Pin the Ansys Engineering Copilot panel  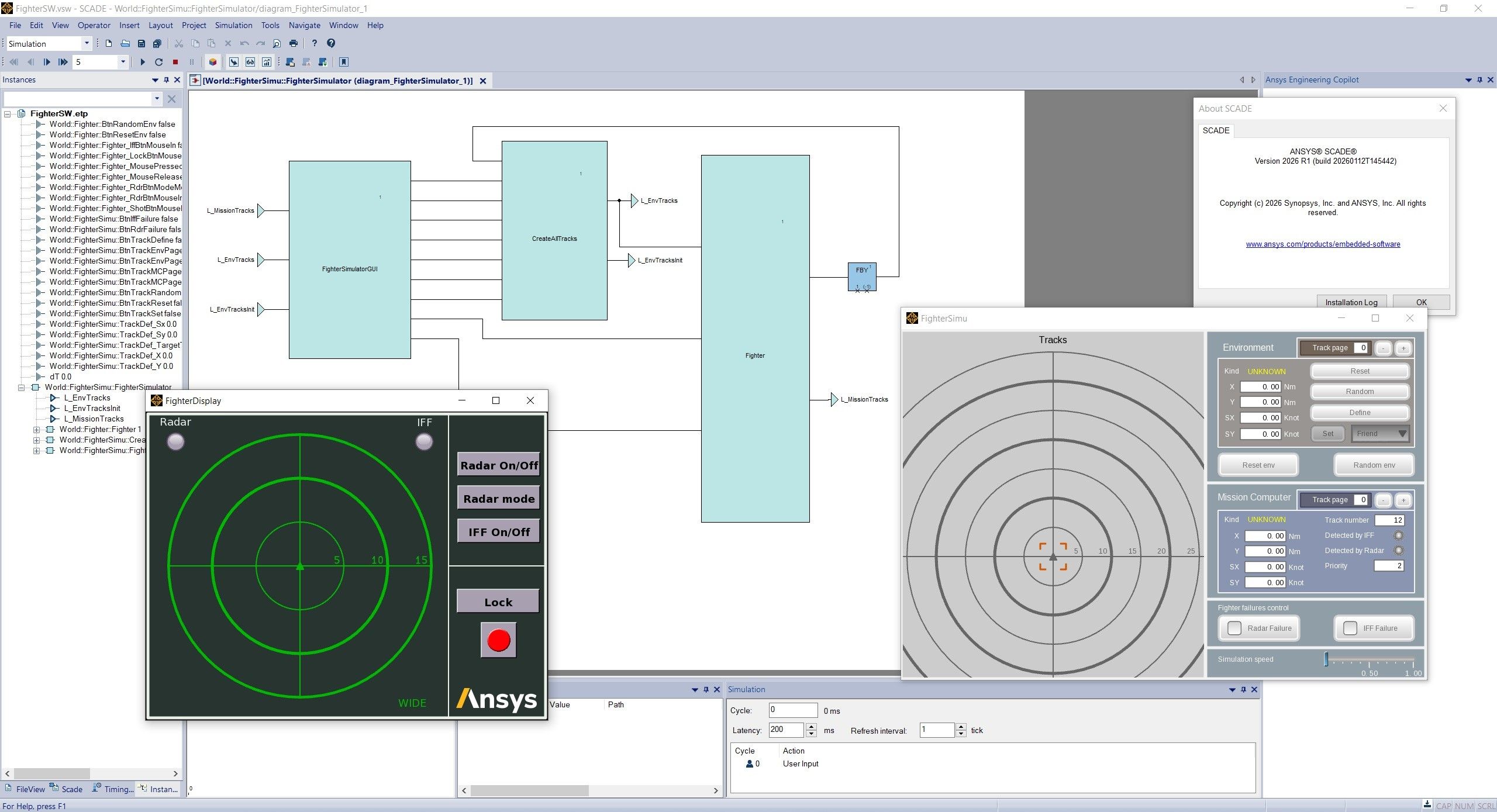pyautogui.click(x=1479, y=80)
